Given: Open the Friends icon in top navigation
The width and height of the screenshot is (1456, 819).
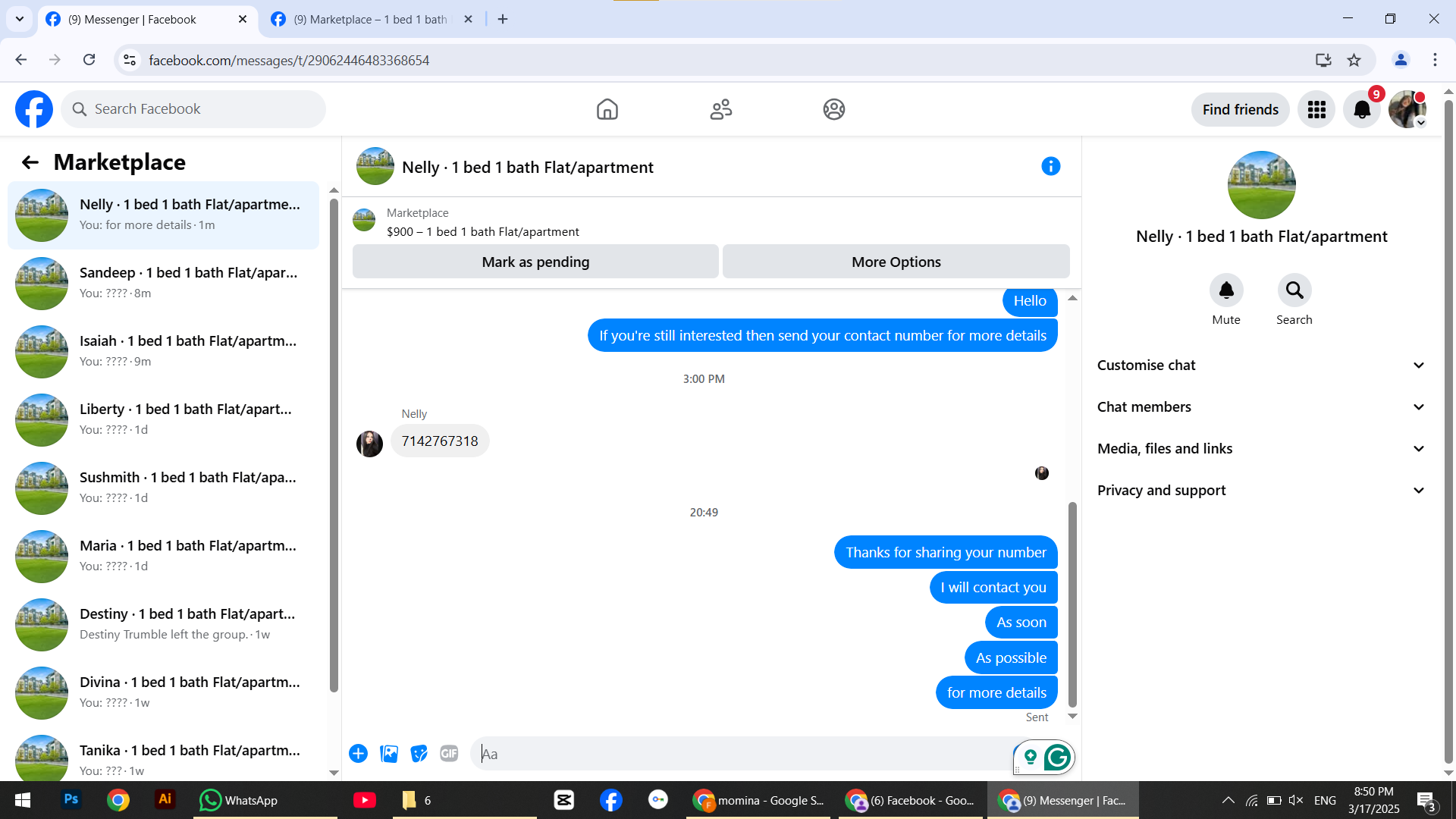Looking at the screenshot, I should pos(721,109).
